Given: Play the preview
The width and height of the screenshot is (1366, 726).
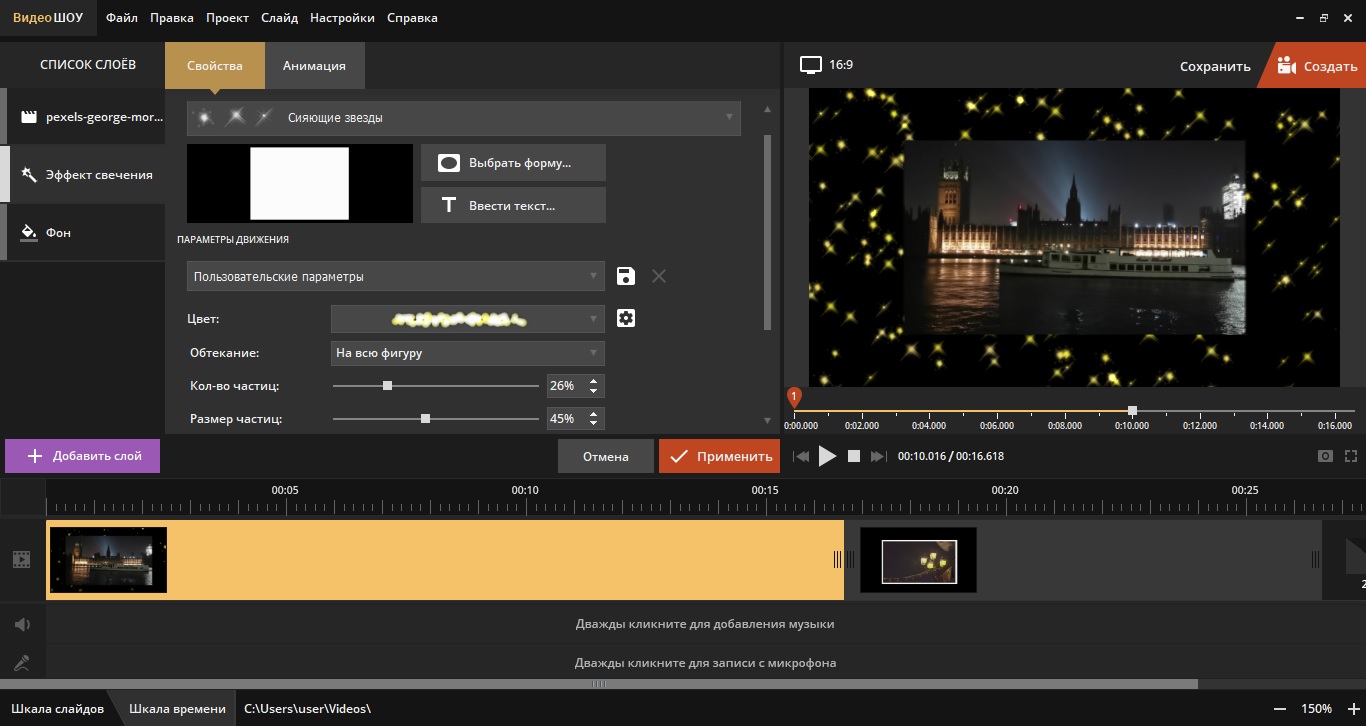Looking at the screenshot, I should click(827, 456).
